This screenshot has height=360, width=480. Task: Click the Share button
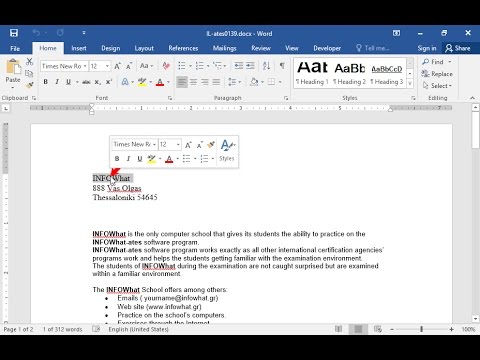(458, 48)
